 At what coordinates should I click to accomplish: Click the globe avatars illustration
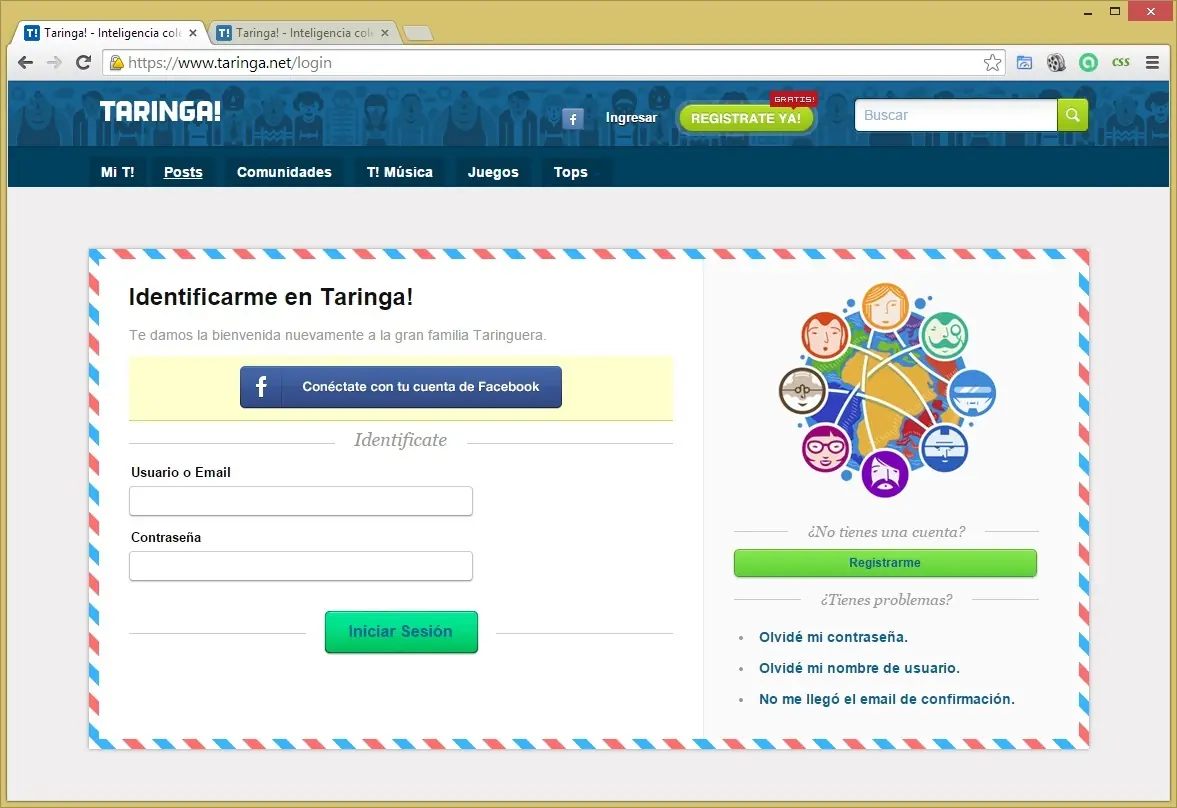click(887, 390)
